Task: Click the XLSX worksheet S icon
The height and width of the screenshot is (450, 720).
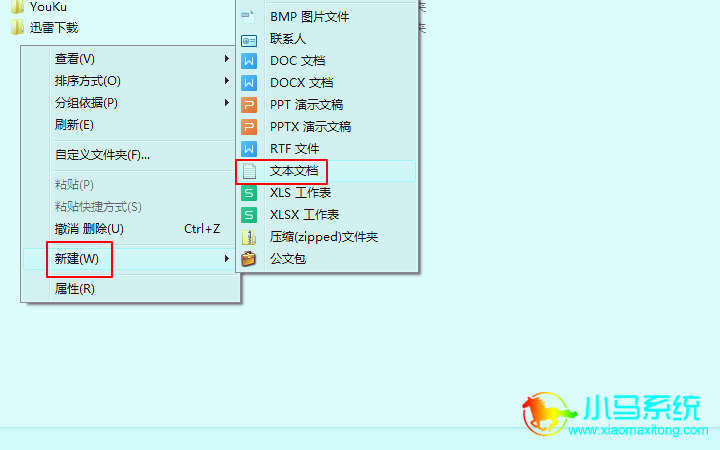Action: (x=248, y=215)
